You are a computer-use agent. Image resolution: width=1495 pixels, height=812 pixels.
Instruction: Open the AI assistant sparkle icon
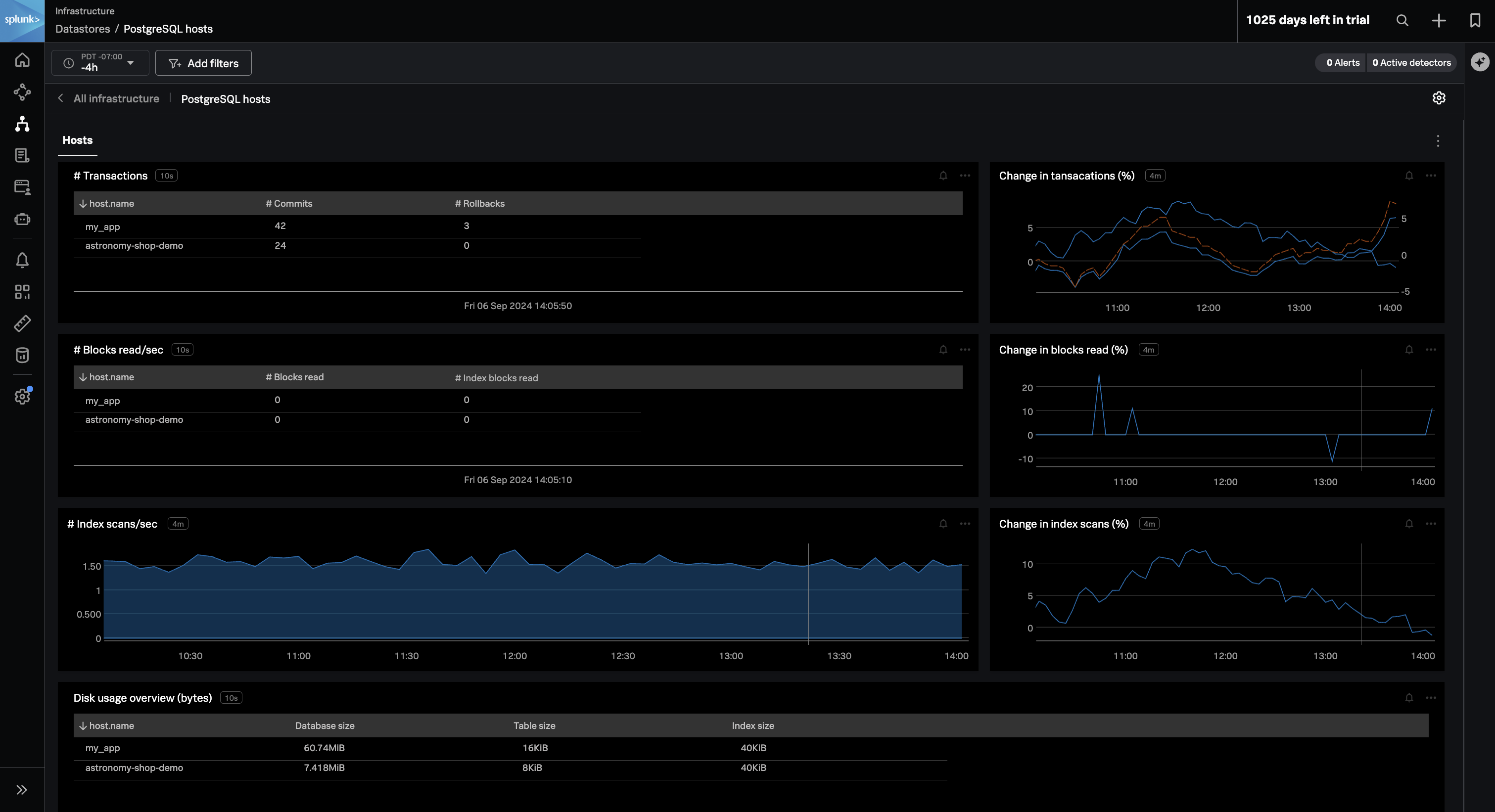[x=1480, y=62]
